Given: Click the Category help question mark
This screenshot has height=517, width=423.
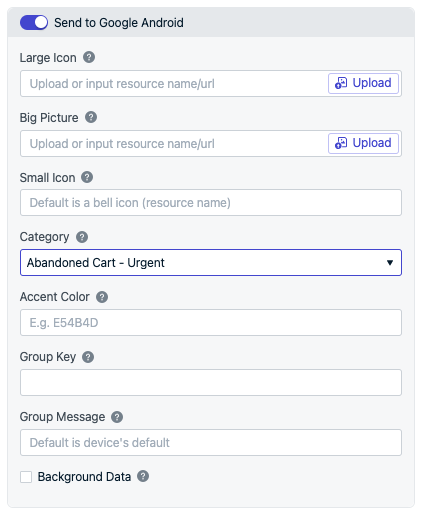Looking at the screenshot, I should point(82,237).
